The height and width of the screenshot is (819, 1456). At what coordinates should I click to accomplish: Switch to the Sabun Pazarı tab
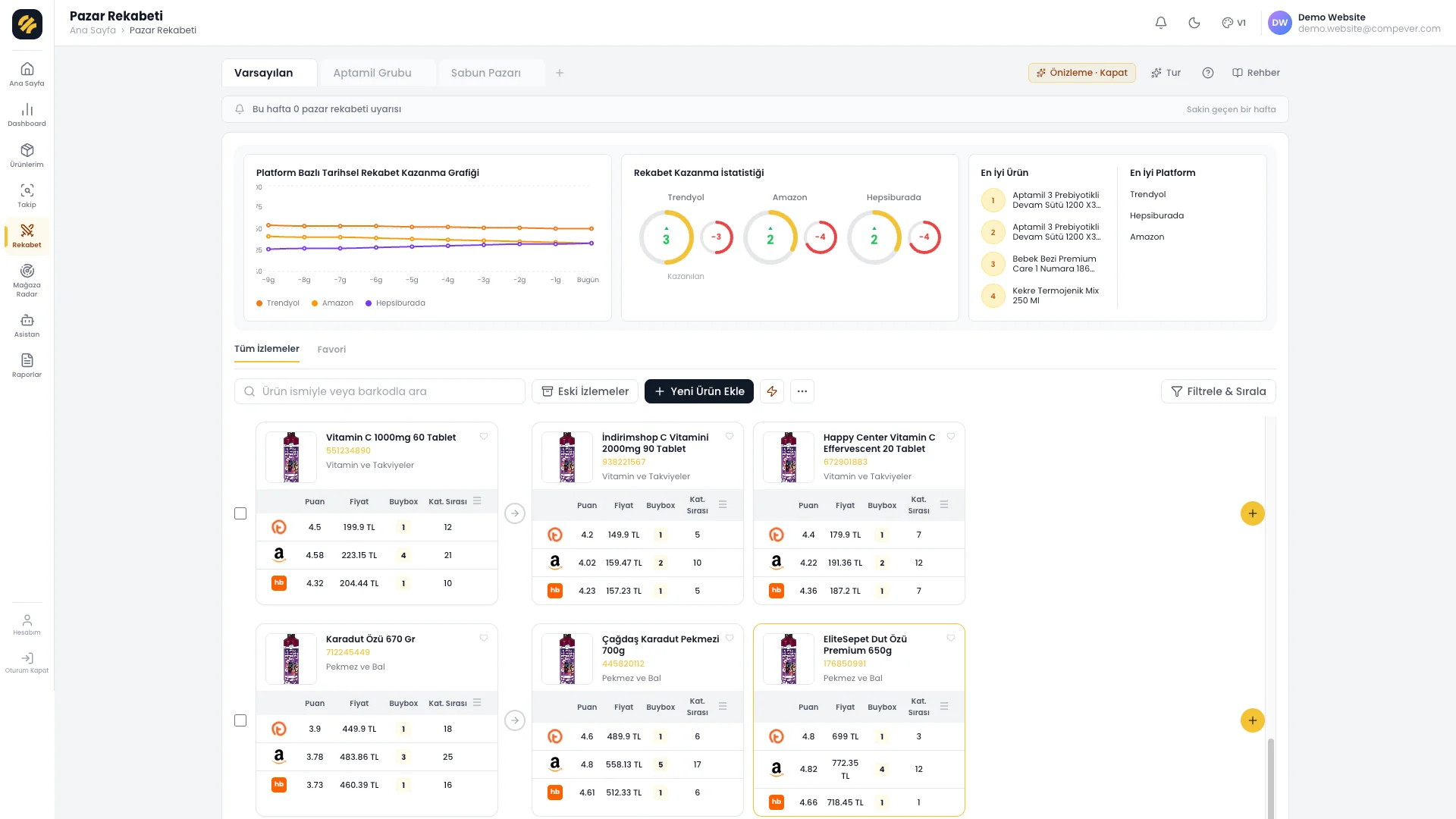[491, 73]
